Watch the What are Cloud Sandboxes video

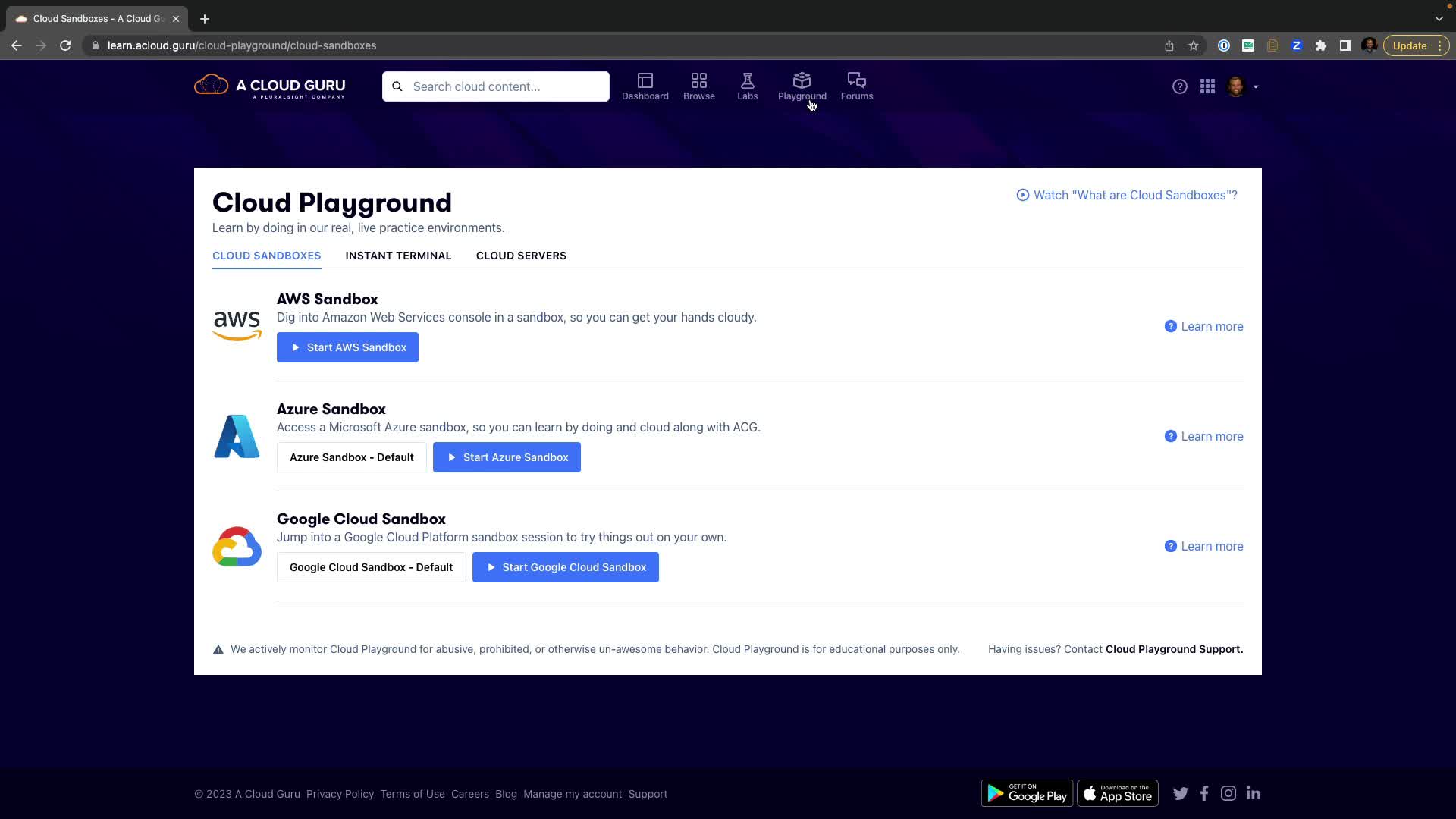(x=1127, y=195)
